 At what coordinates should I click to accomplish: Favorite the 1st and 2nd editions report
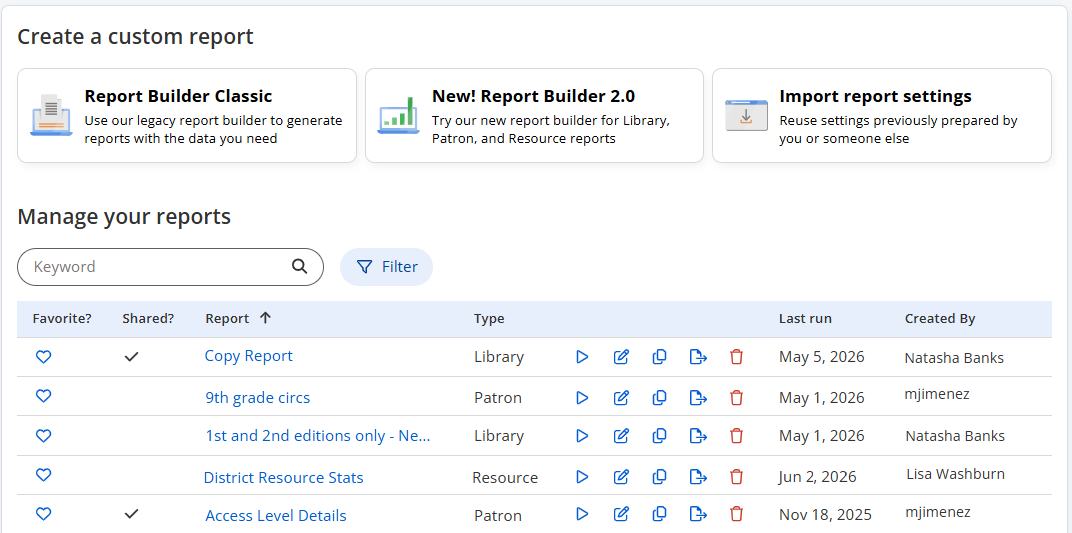point(43,435)
